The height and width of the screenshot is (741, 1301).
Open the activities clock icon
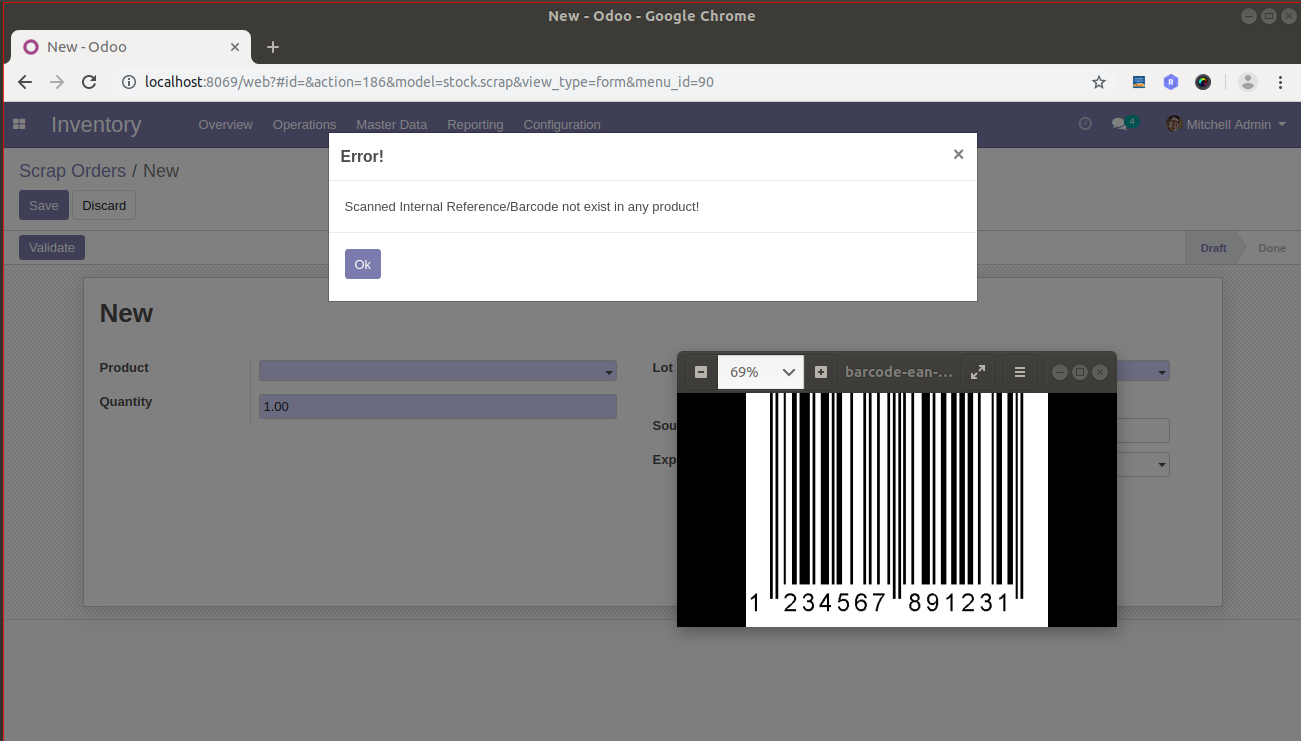coord(1085,123)
